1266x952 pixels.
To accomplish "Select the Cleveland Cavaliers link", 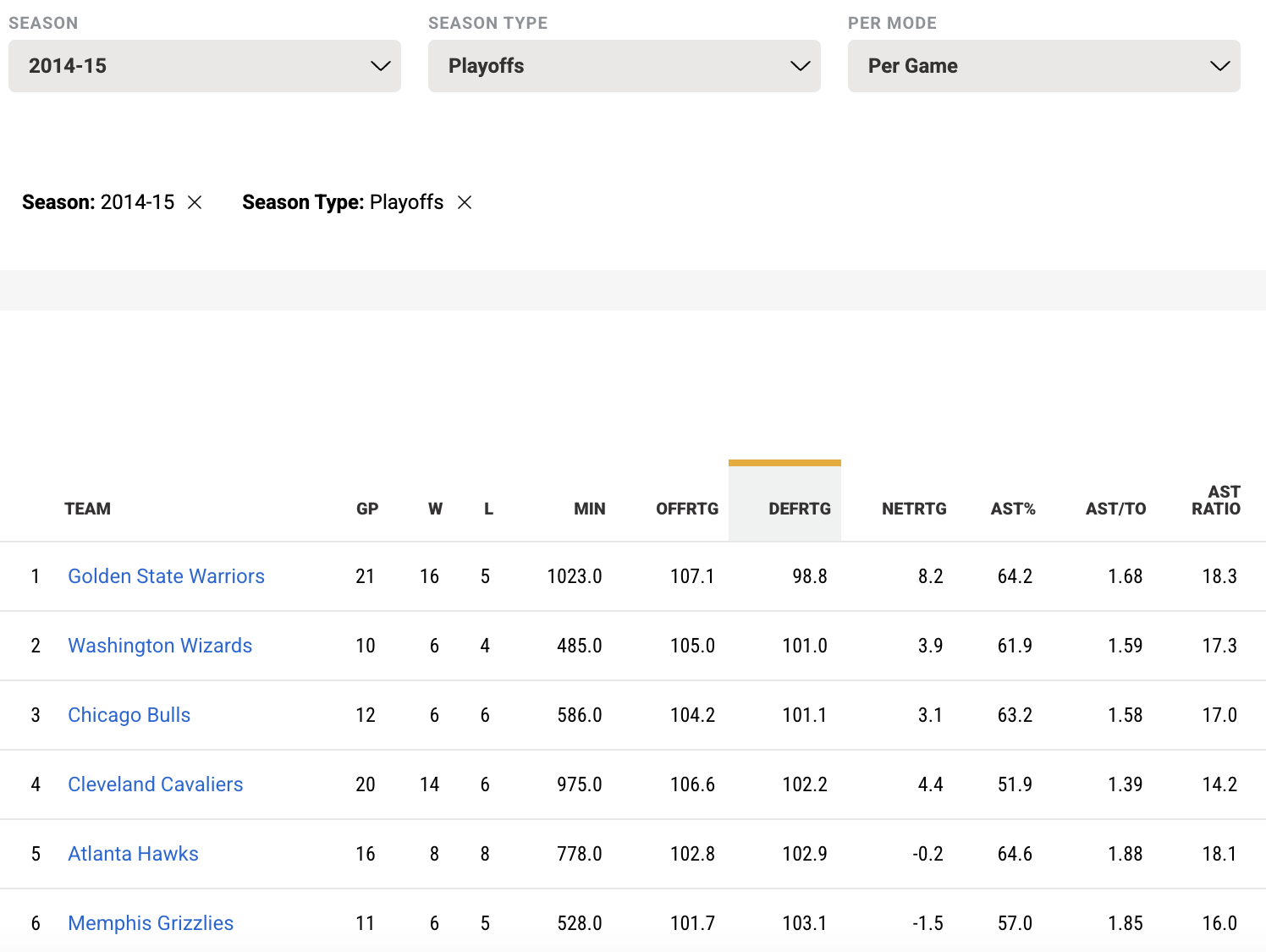I will (155, 784).
